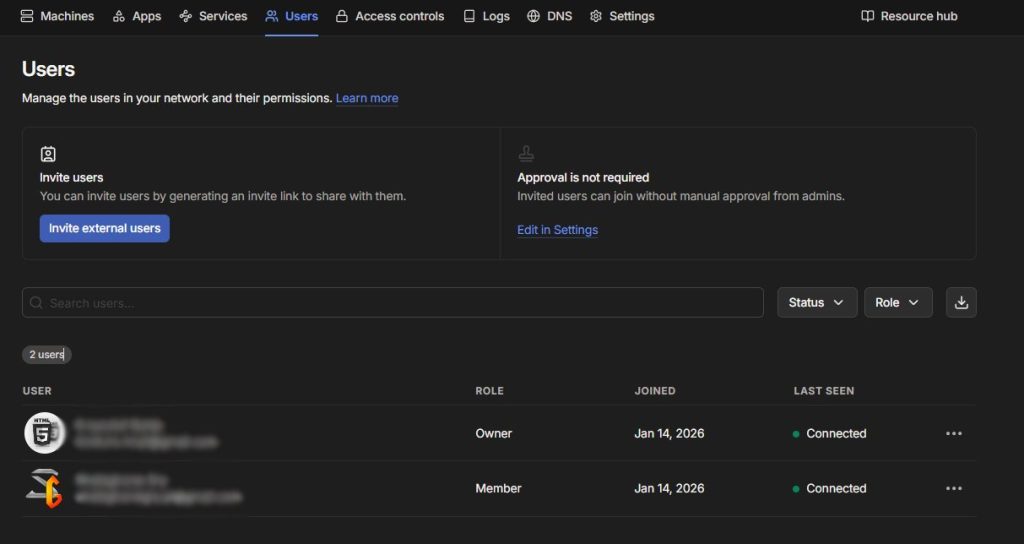Go to the DNS tab
Image resolution: width=1024 pixels, height=544 pixels.
click(549, 16)
